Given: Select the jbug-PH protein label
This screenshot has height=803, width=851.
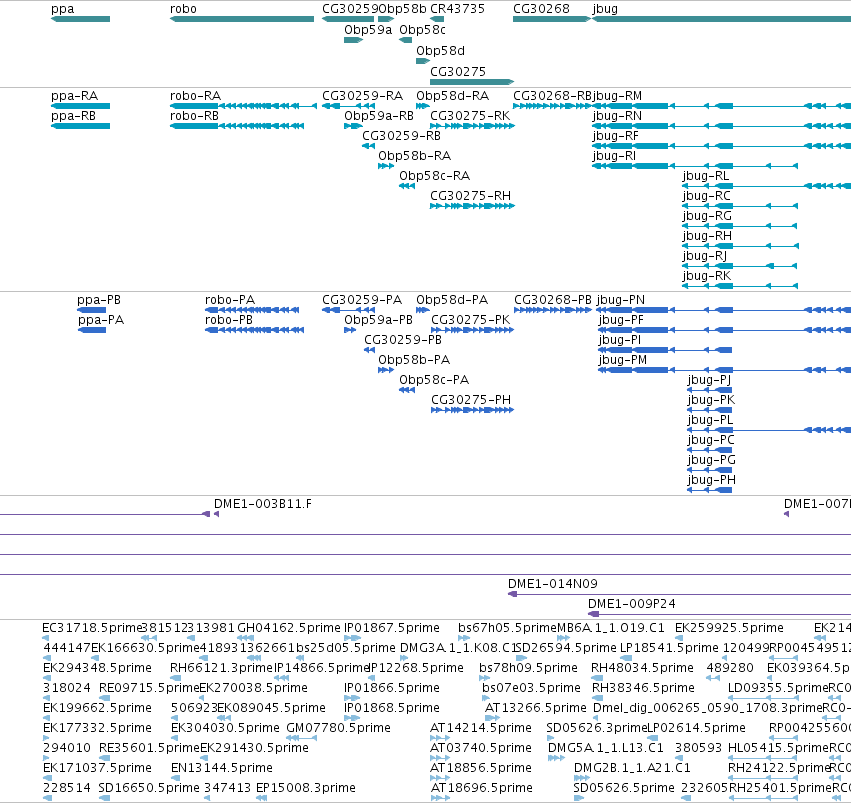Looking at the screenshot, I should coord(712,480).
